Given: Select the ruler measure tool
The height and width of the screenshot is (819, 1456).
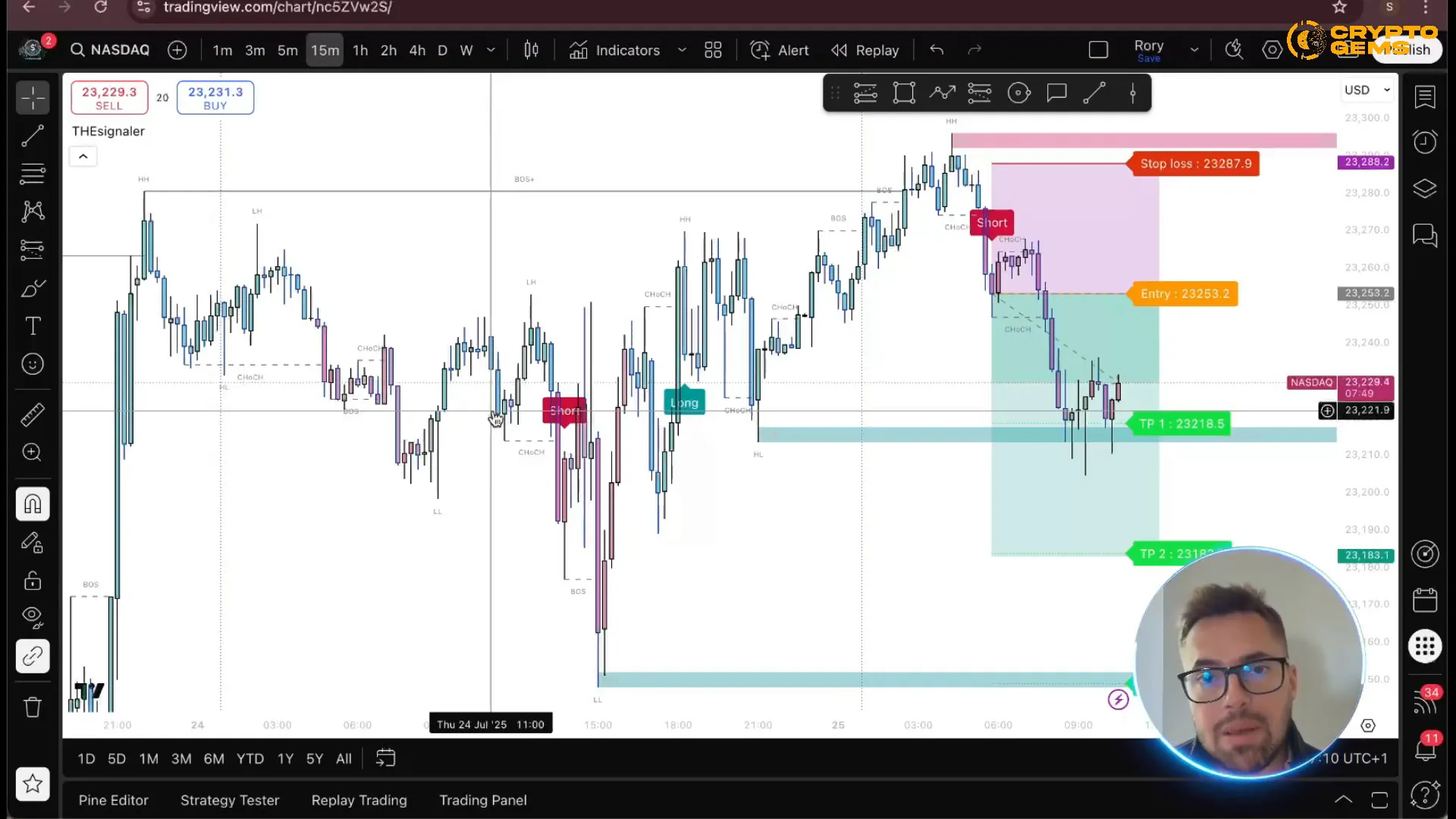Looking at the screenshot, I should [x=33, y=414].
